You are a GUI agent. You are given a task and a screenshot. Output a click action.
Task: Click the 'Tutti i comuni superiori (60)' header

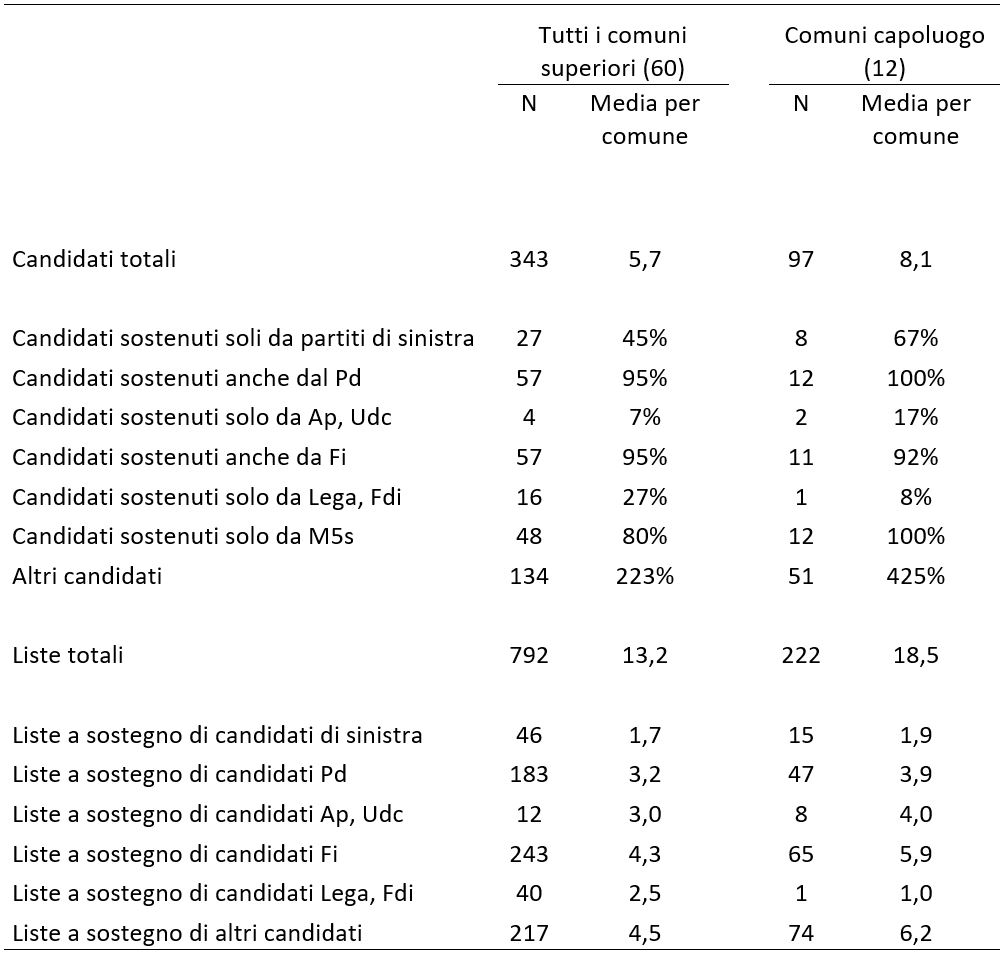click(613, 51)
